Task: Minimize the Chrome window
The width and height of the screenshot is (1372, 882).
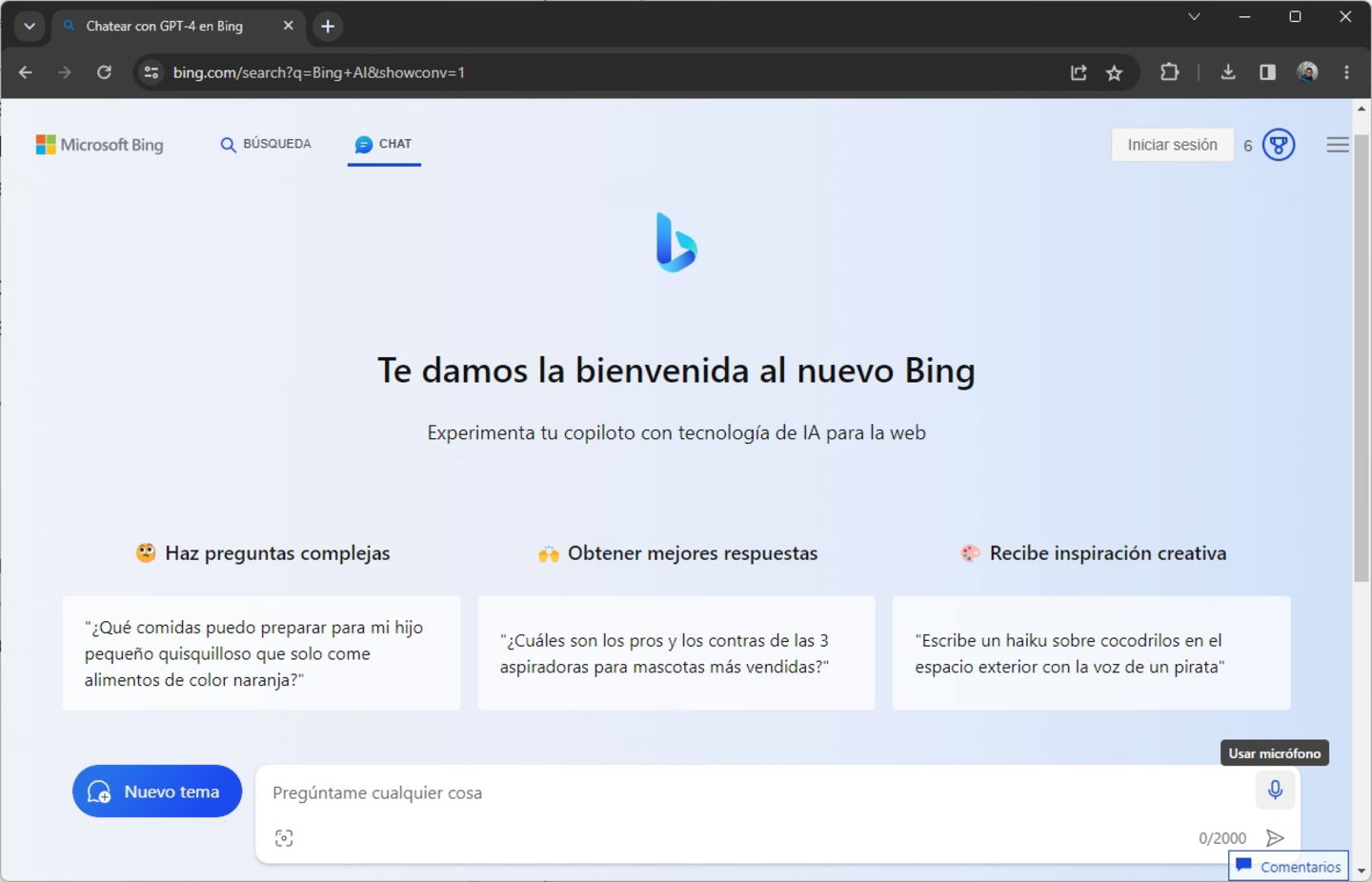Action: click(1244, 16)
